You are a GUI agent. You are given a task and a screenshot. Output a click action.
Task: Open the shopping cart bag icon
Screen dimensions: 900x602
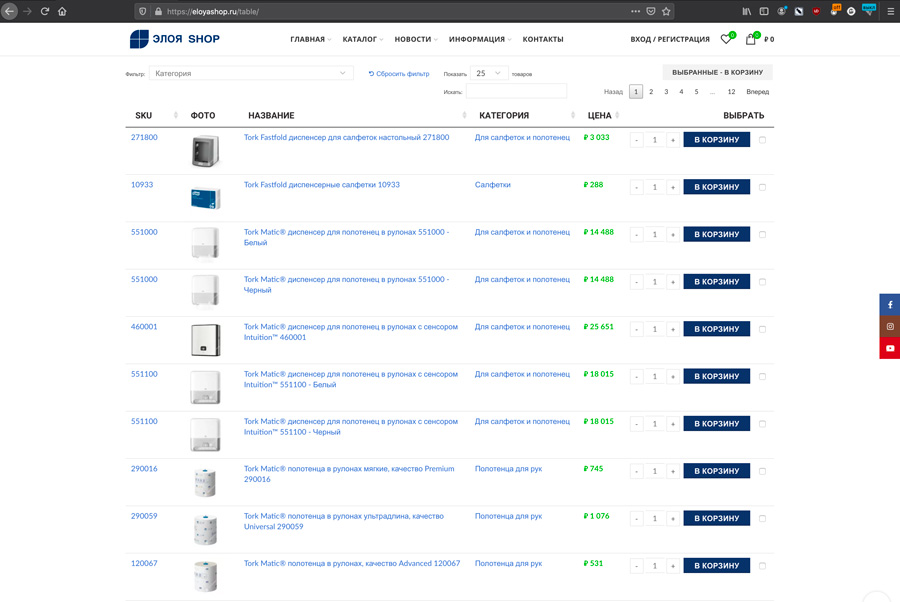coord(751,39)
